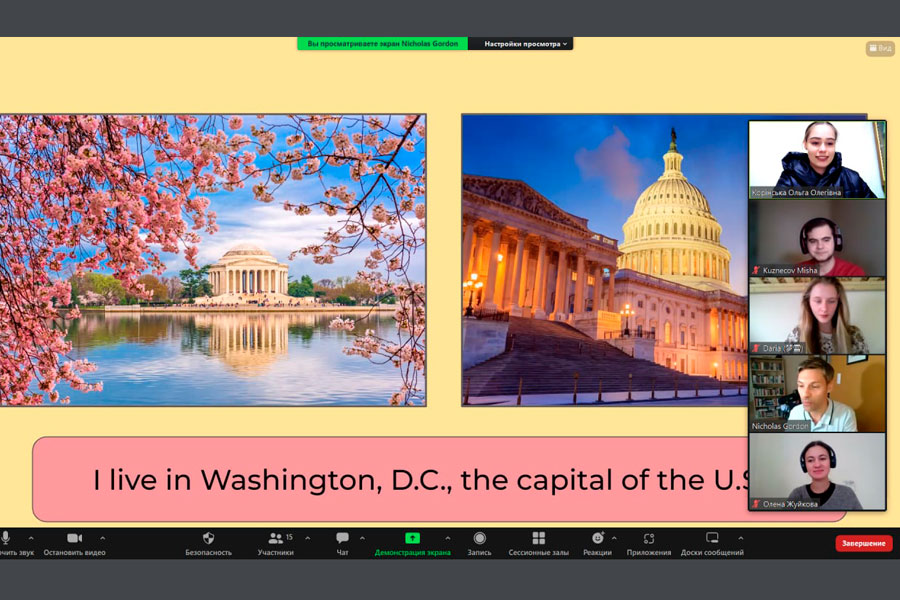
Task: Expand screen share options arrow
Action: 448,539
